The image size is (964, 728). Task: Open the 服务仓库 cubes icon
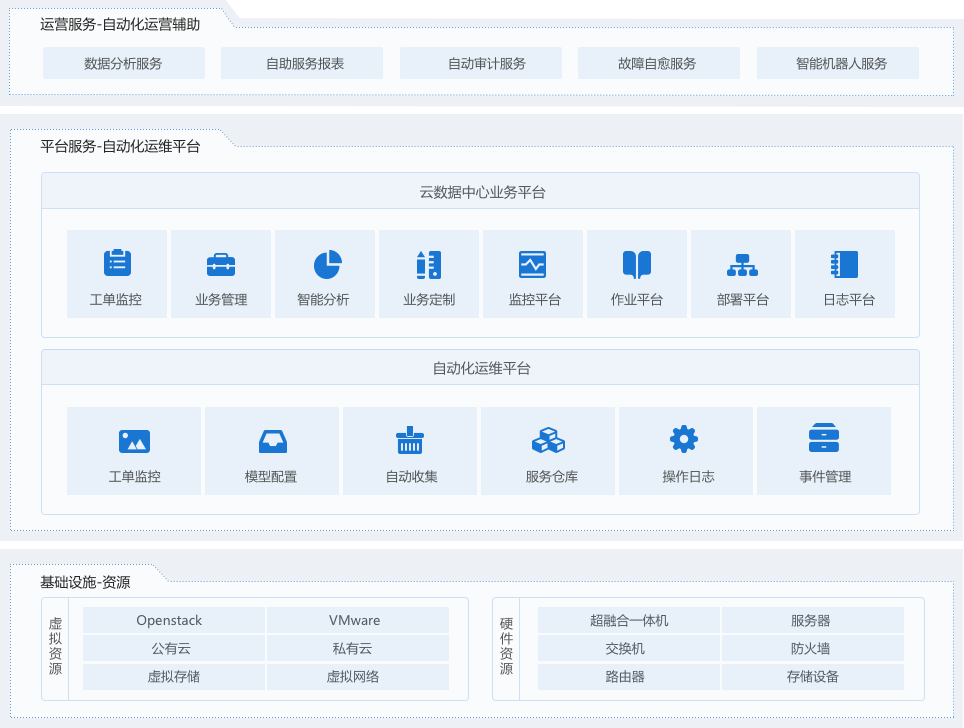tap(548, 438)
